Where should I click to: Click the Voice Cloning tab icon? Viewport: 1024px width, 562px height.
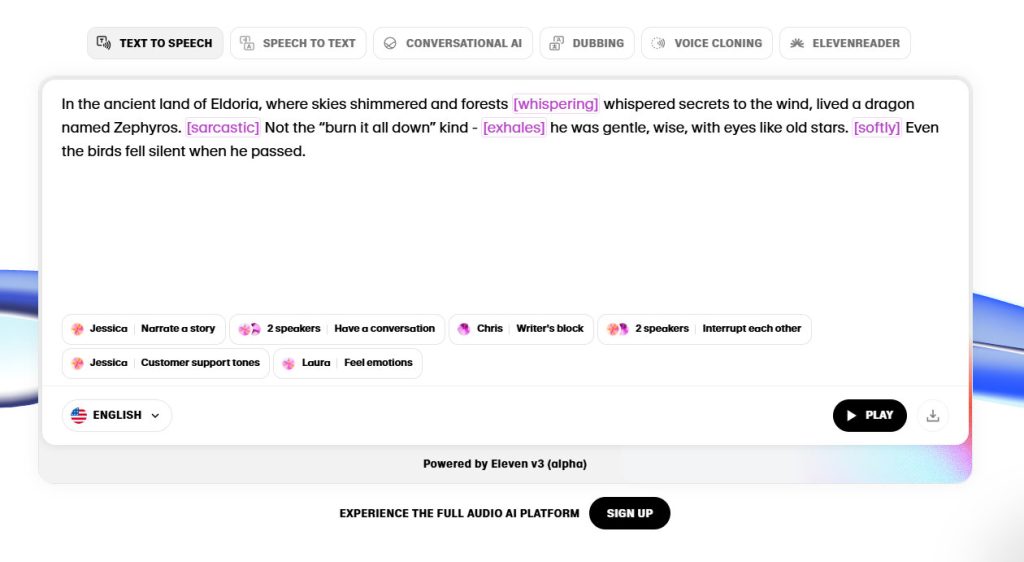(x=658, y=43)
